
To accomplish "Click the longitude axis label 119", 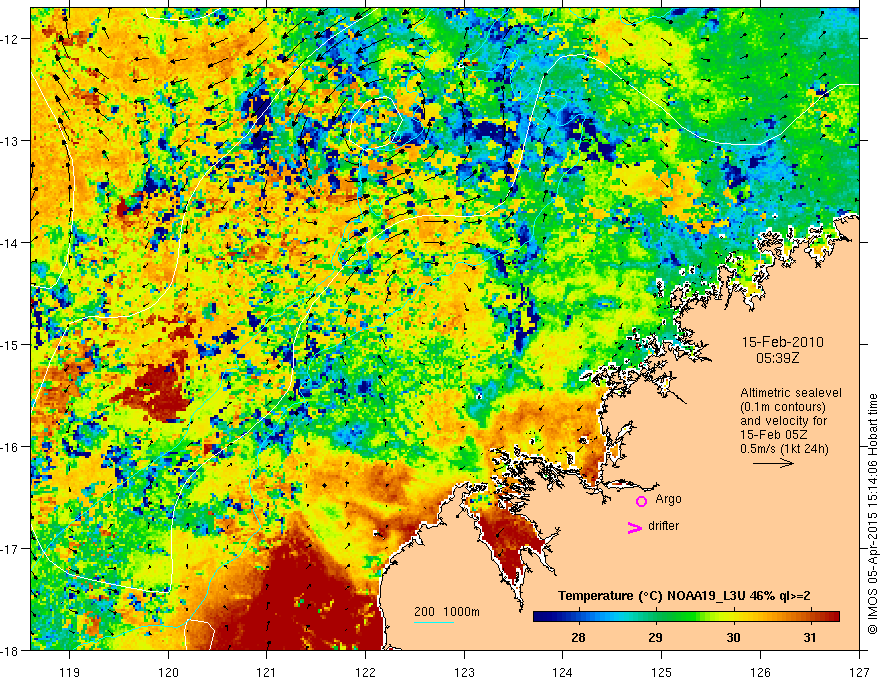I will pyautogui.click(x=70, y=672).
